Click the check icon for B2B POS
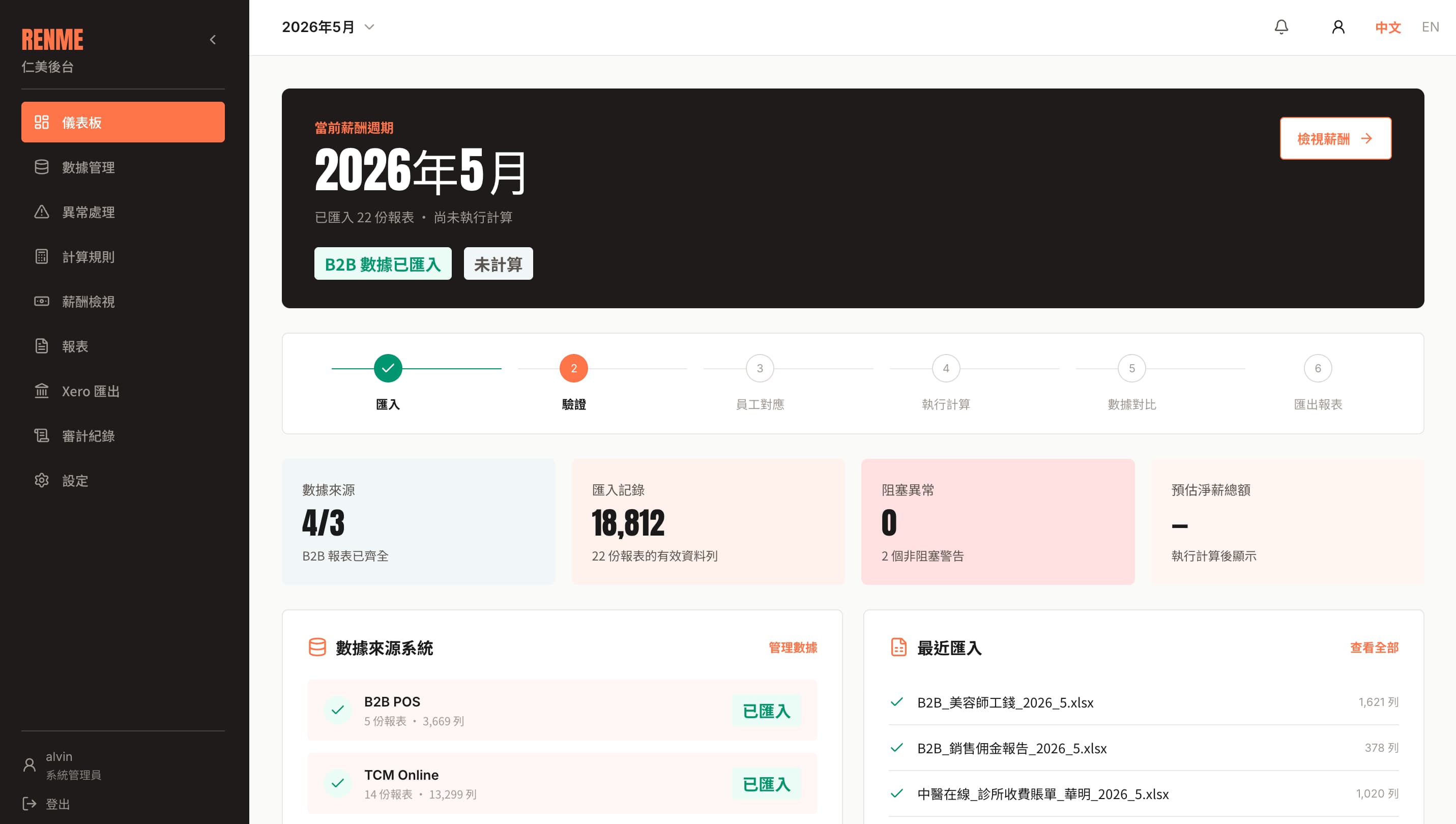1456x824 pixels. (x=338, y=710)
